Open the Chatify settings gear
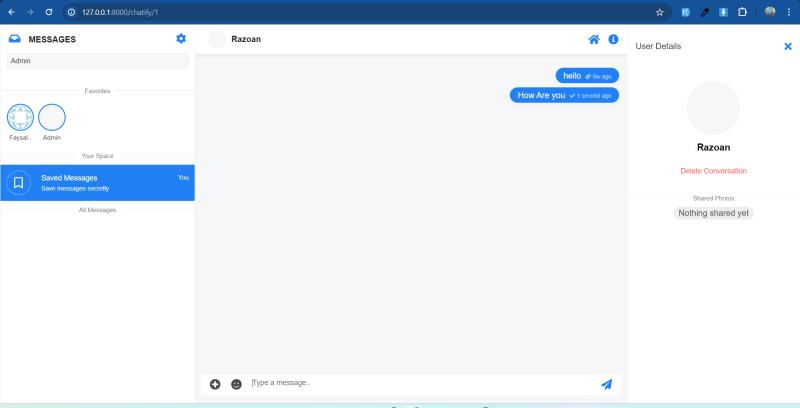The width and height of the screenshot is (800, 408). click(x=181, y=39)
